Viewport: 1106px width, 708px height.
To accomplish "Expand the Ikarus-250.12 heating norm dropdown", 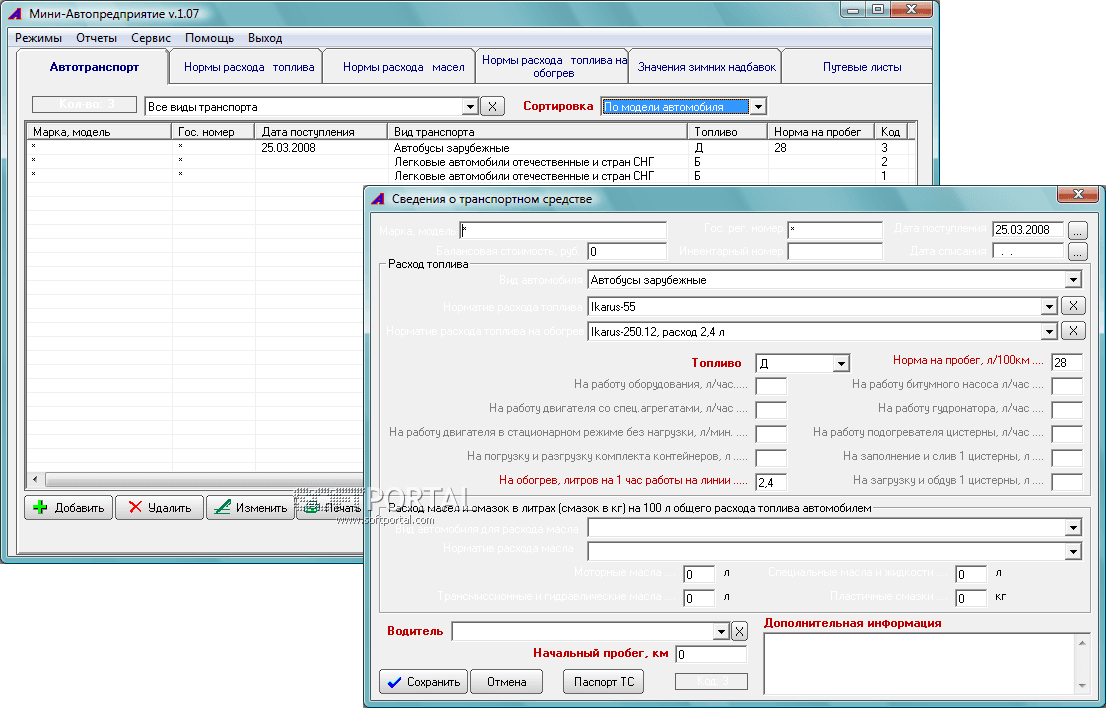I will [x=1049, y=331].
